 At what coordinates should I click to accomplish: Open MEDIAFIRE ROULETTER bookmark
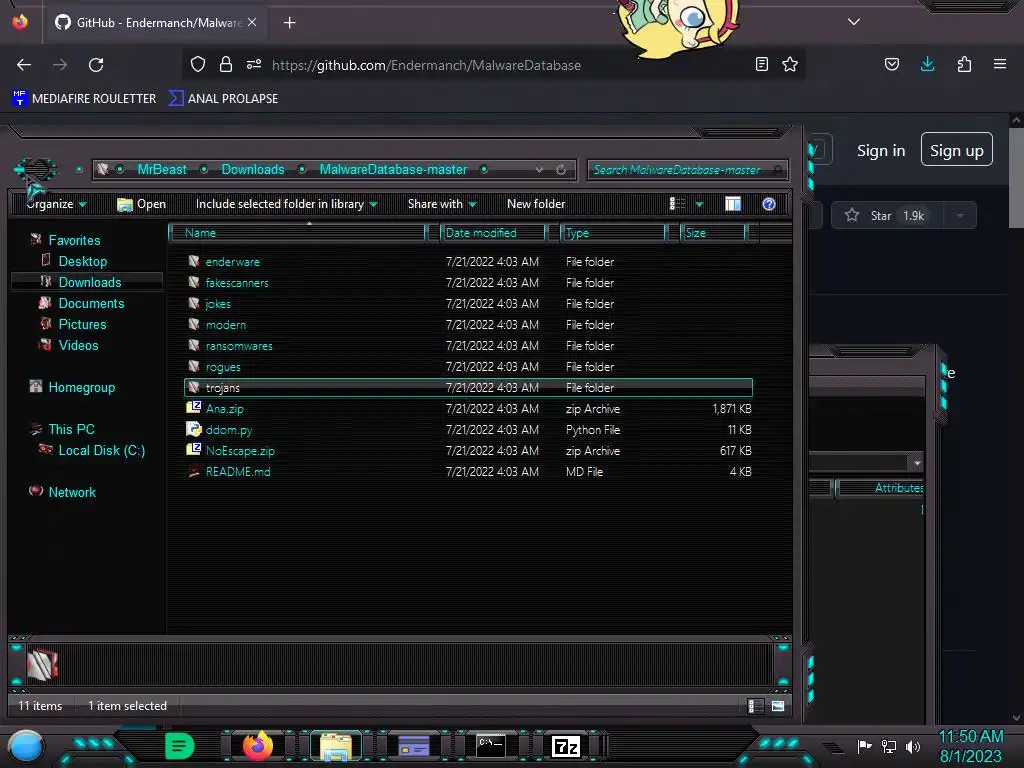pos(84,99)
